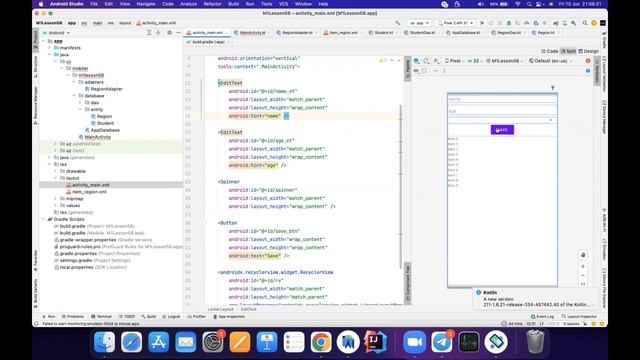The image size is (640, 360).
Task: Click the Debug app bug icon
Action: click(x=509, y=23)
